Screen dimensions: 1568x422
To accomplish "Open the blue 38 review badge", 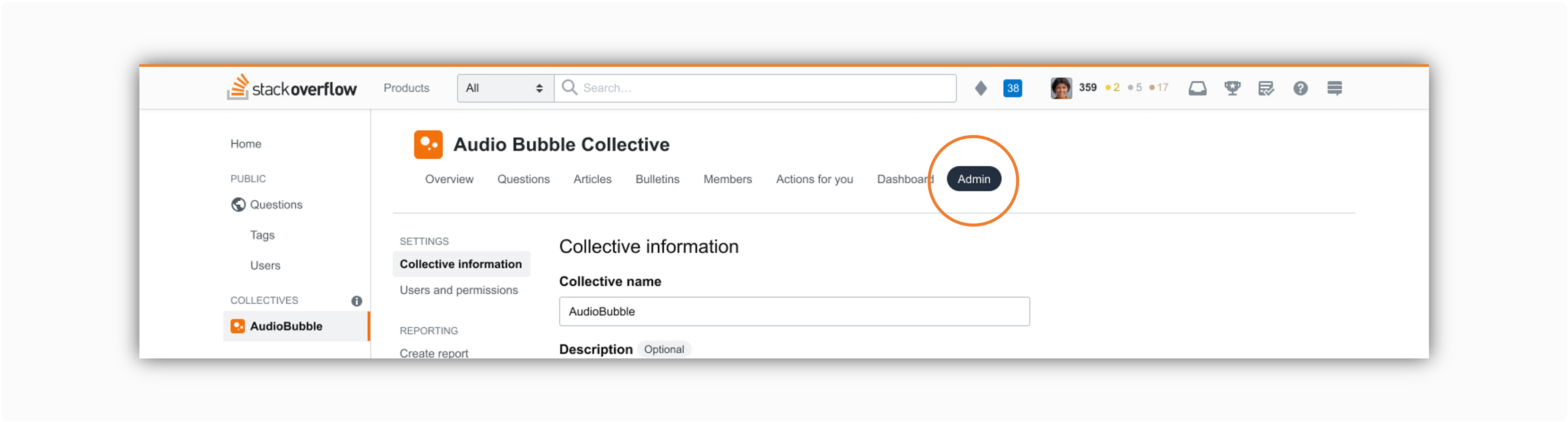I will coord(1012,88).
